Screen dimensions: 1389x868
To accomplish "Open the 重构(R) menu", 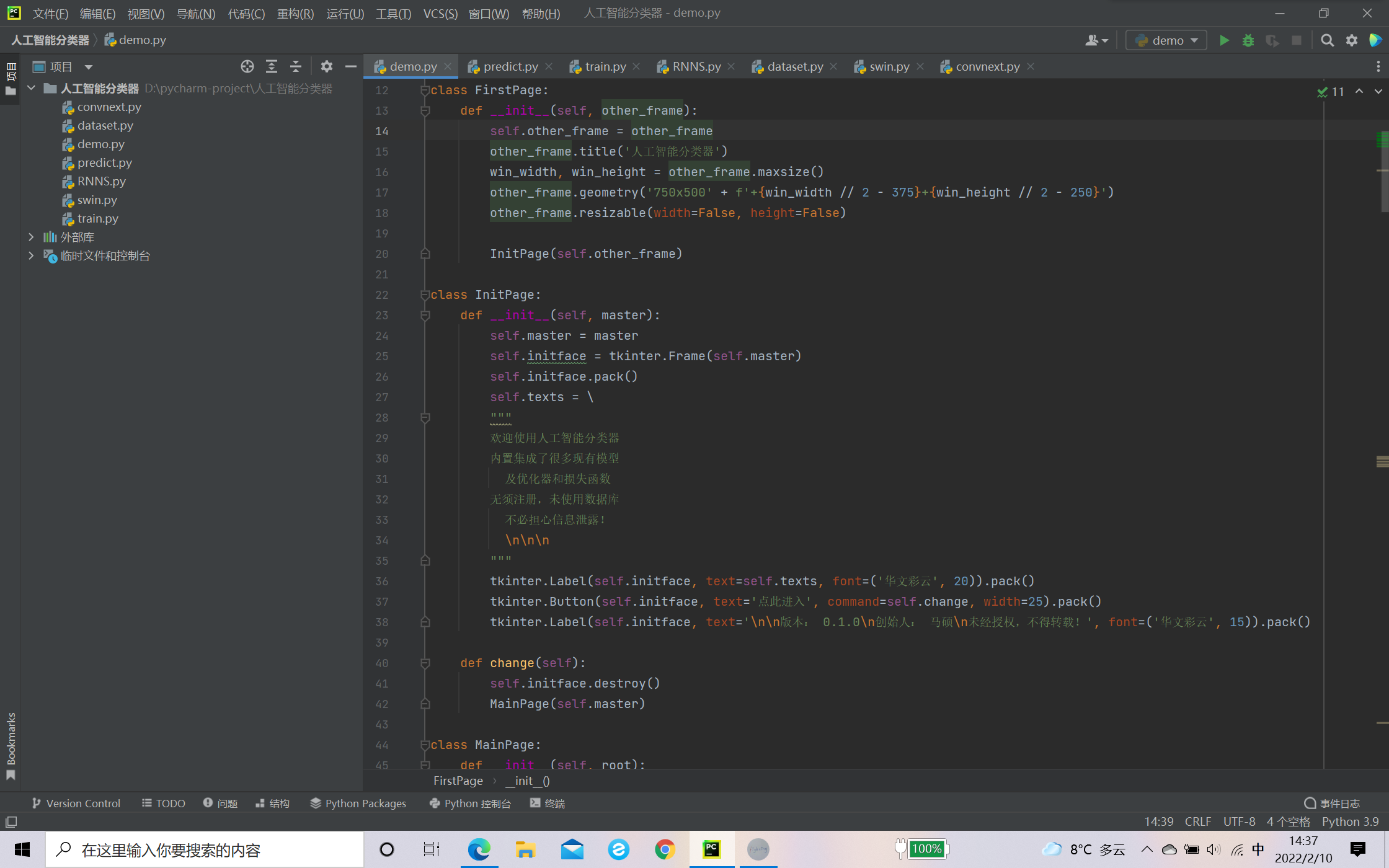I will 295,13.
